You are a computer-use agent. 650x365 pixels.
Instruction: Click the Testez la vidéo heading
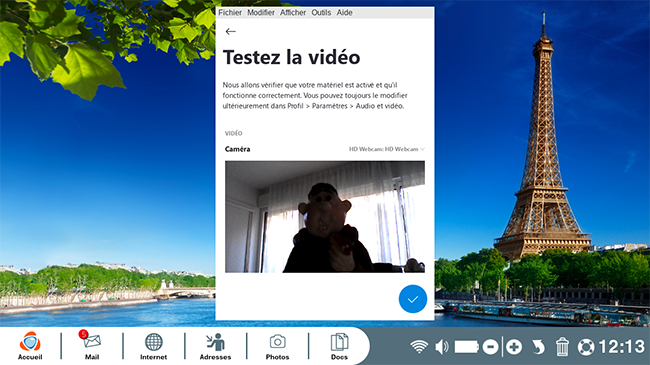pyautogui.click(x=291, y=57)
